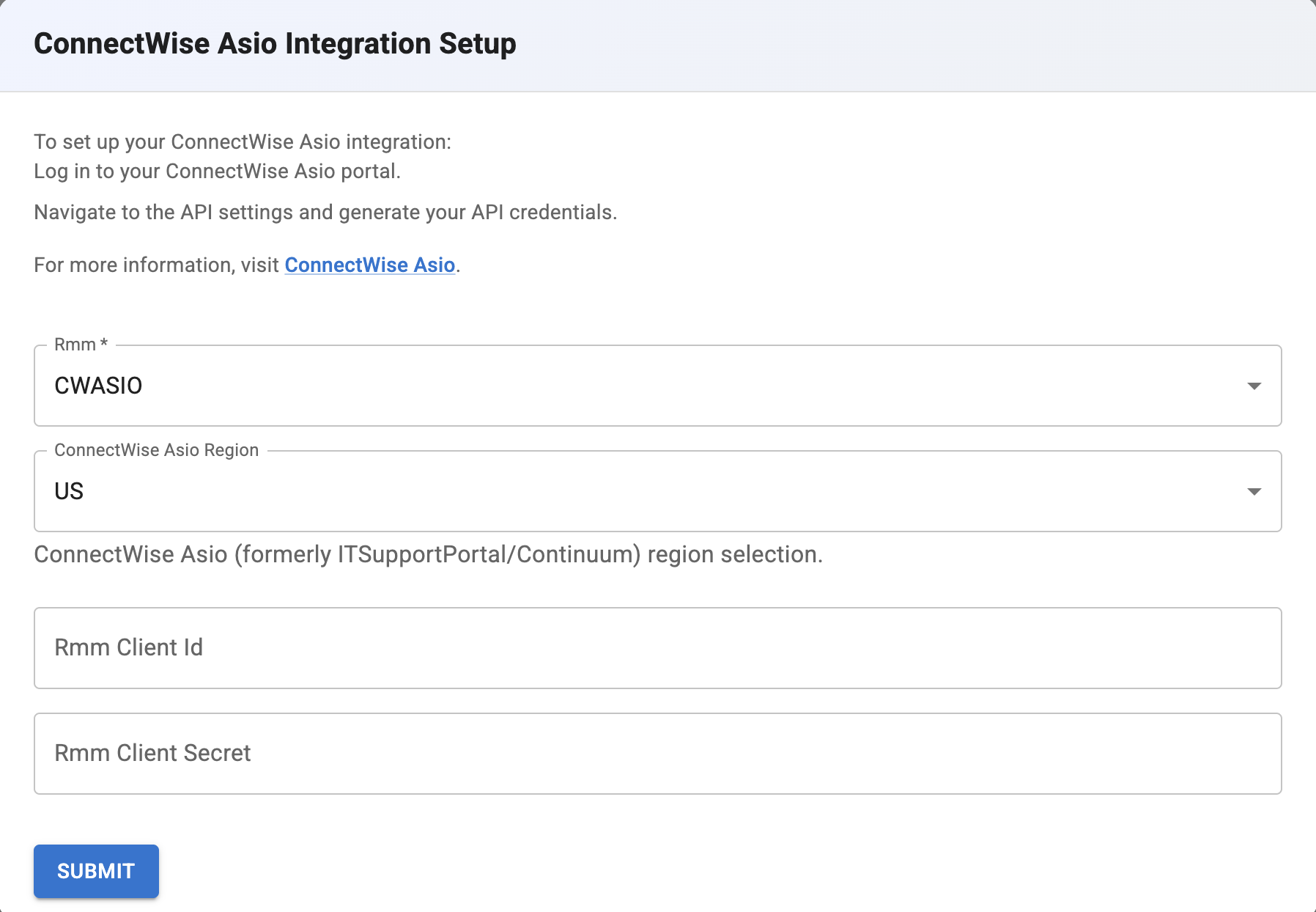Viewport: 1316px width, 912px height.
Task: Click into the Rmm Client Id field
Action: pyautogui.click(x=658, y=647)
